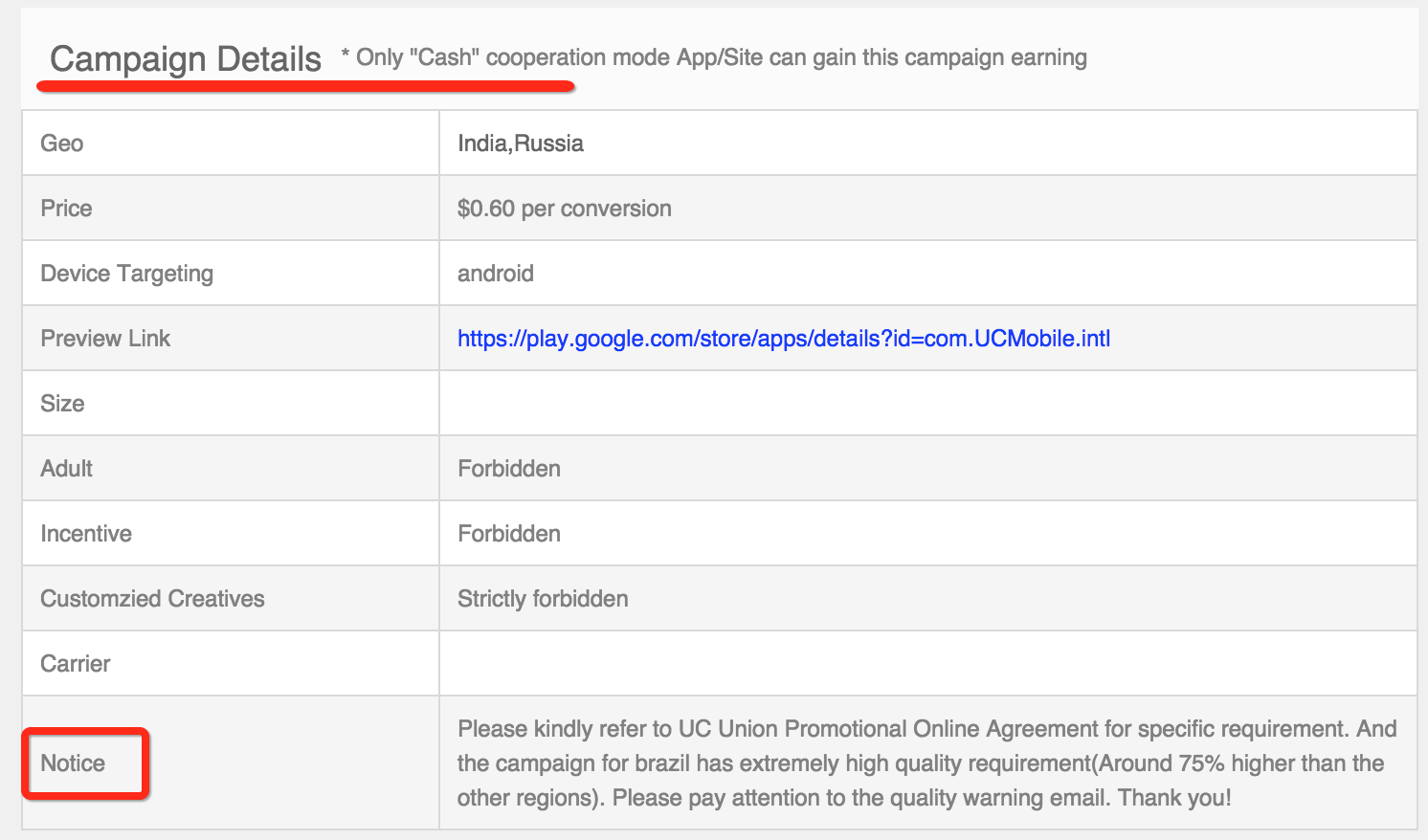Click the Campaign Details heading
Viewport: 1428px width, 840px height.
(x=186, y=59)
